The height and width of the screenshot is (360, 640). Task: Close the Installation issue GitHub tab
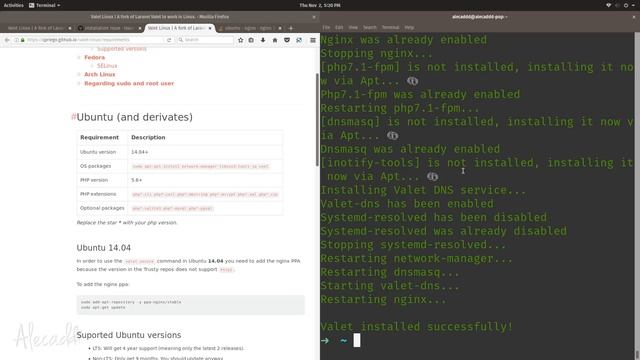click(x=140, y=28)
